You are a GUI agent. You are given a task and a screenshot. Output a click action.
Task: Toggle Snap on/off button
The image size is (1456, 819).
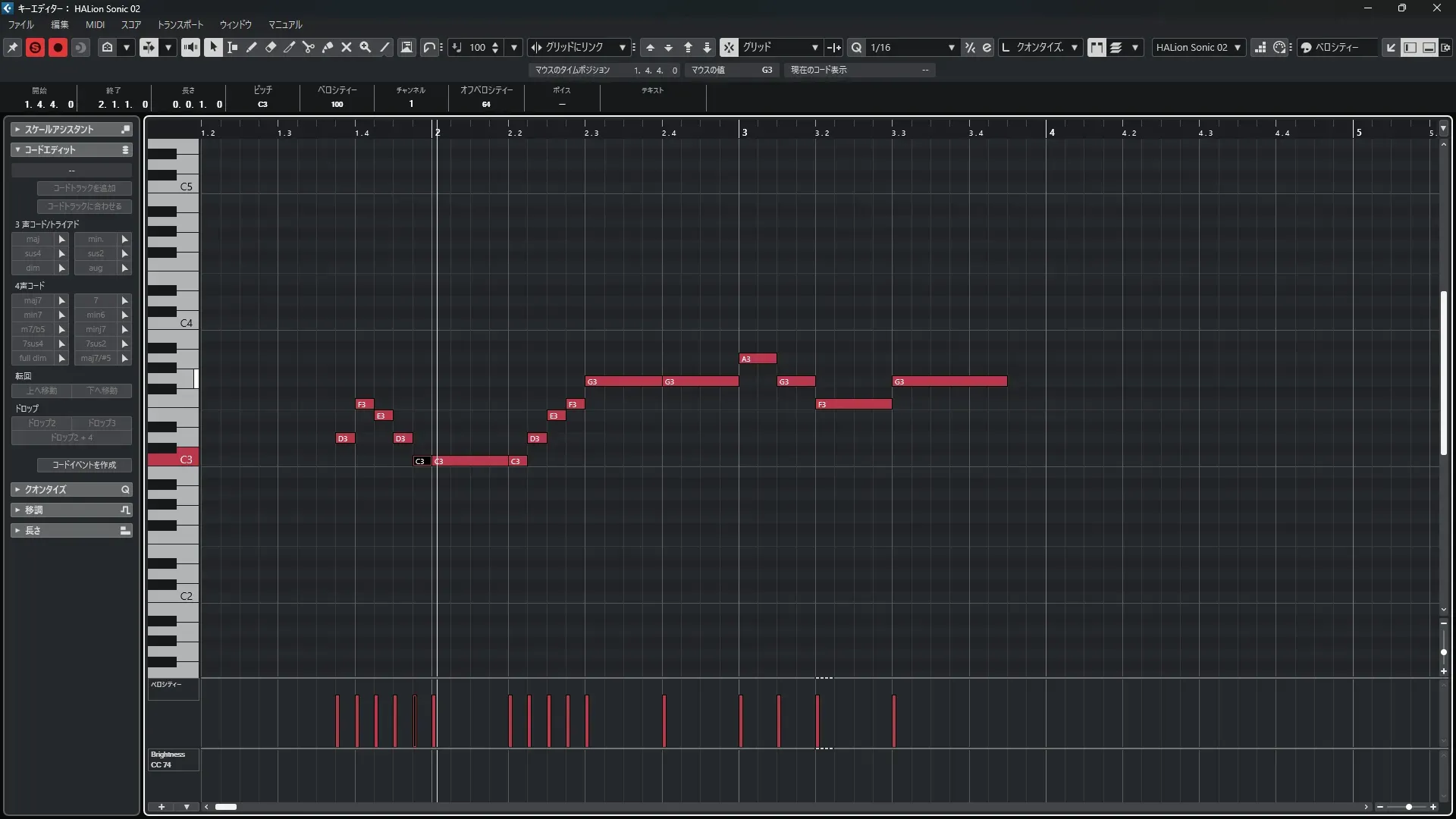pyautogui.click(x=728, y=47)
